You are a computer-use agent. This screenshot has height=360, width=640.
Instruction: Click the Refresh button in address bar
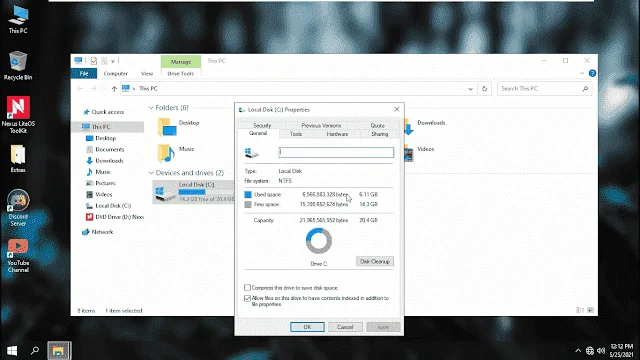pyautogui.click(x=484, y=89)
